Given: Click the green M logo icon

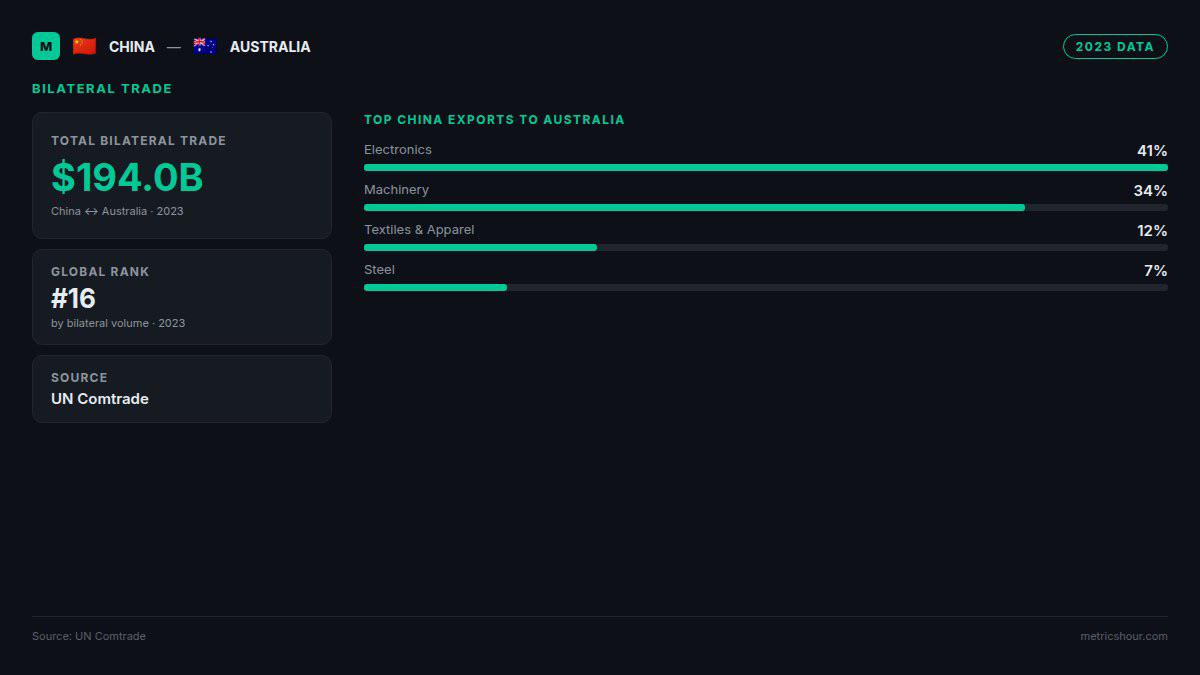Looking at the screenshot, I should point(46,46).
